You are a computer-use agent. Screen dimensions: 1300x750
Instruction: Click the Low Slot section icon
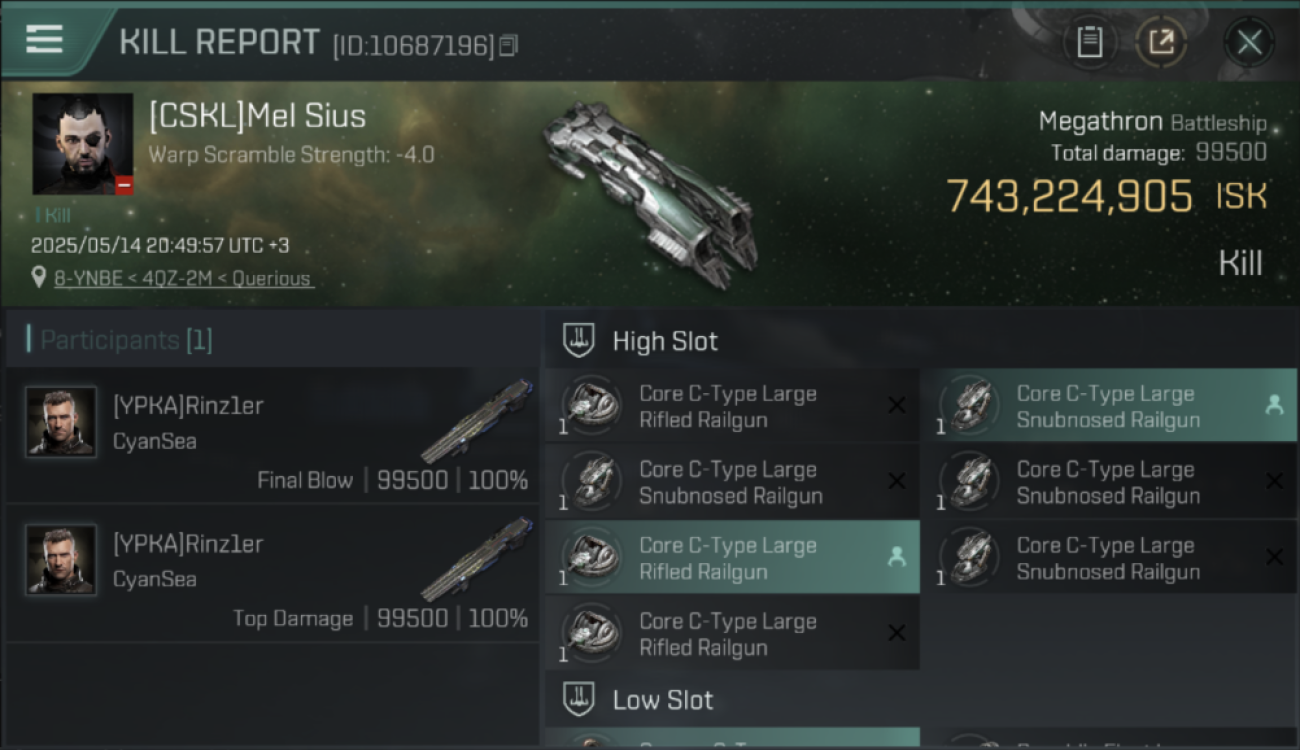pos(578,699)
